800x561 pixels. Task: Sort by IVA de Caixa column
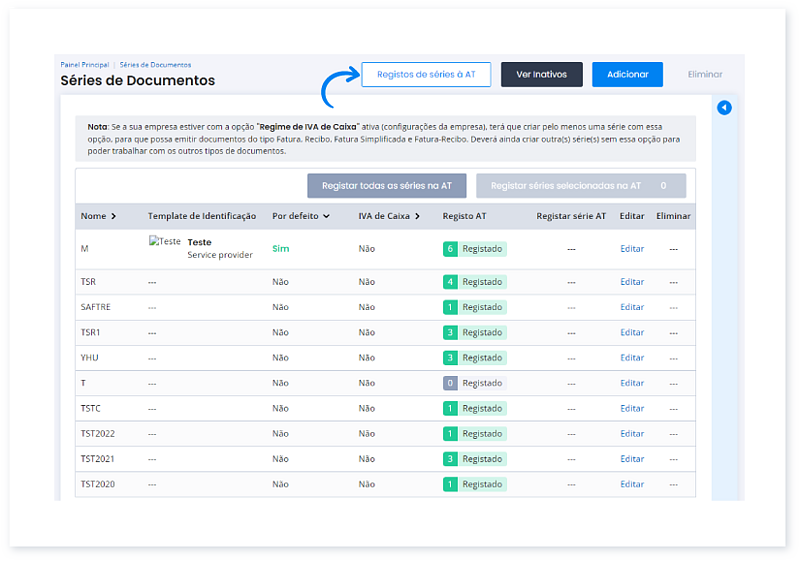(x=389, y=216)
